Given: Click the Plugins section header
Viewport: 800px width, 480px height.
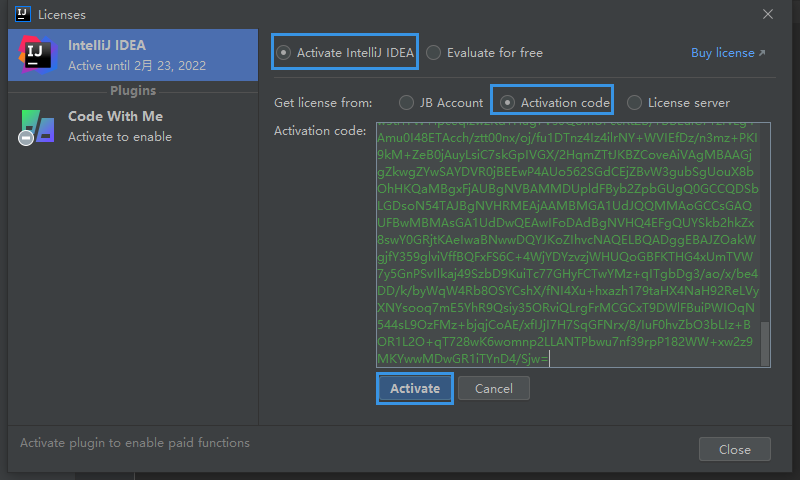Looking at the screenshot, I should (x=133, y=91).
